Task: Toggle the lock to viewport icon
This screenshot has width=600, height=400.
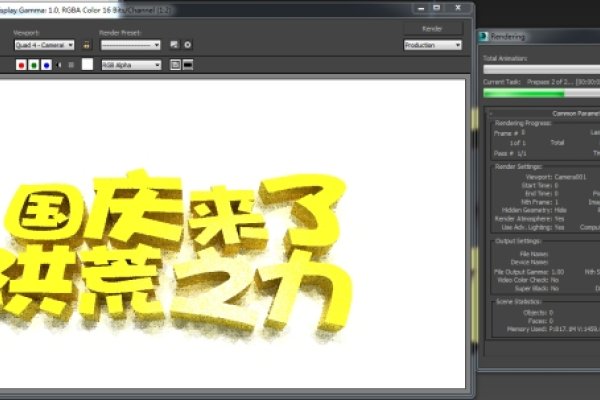Action: click(x=86, y=45)
